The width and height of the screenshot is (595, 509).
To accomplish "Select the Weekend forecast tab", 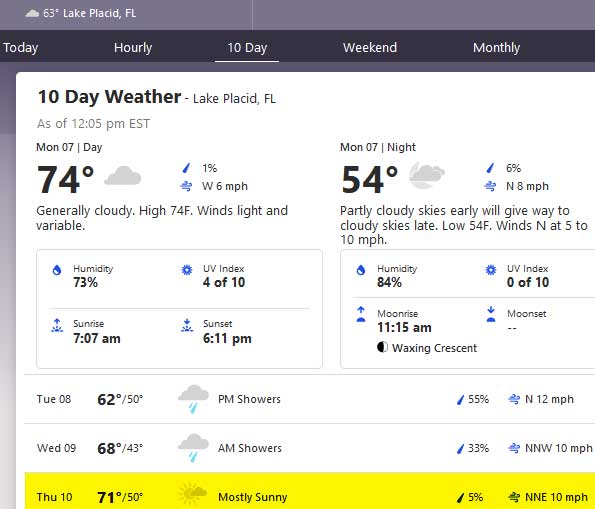I will click(370, 47).
